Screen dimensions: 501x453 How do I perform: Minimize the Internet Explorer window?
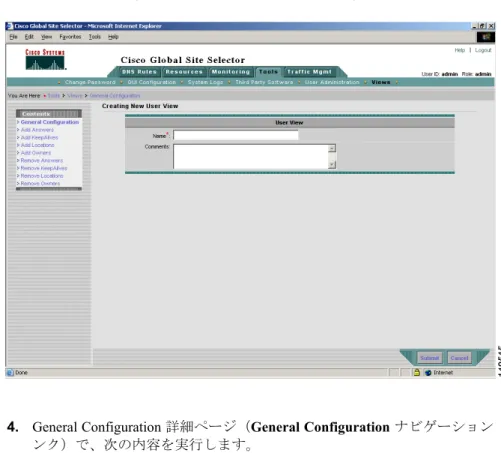475,26
